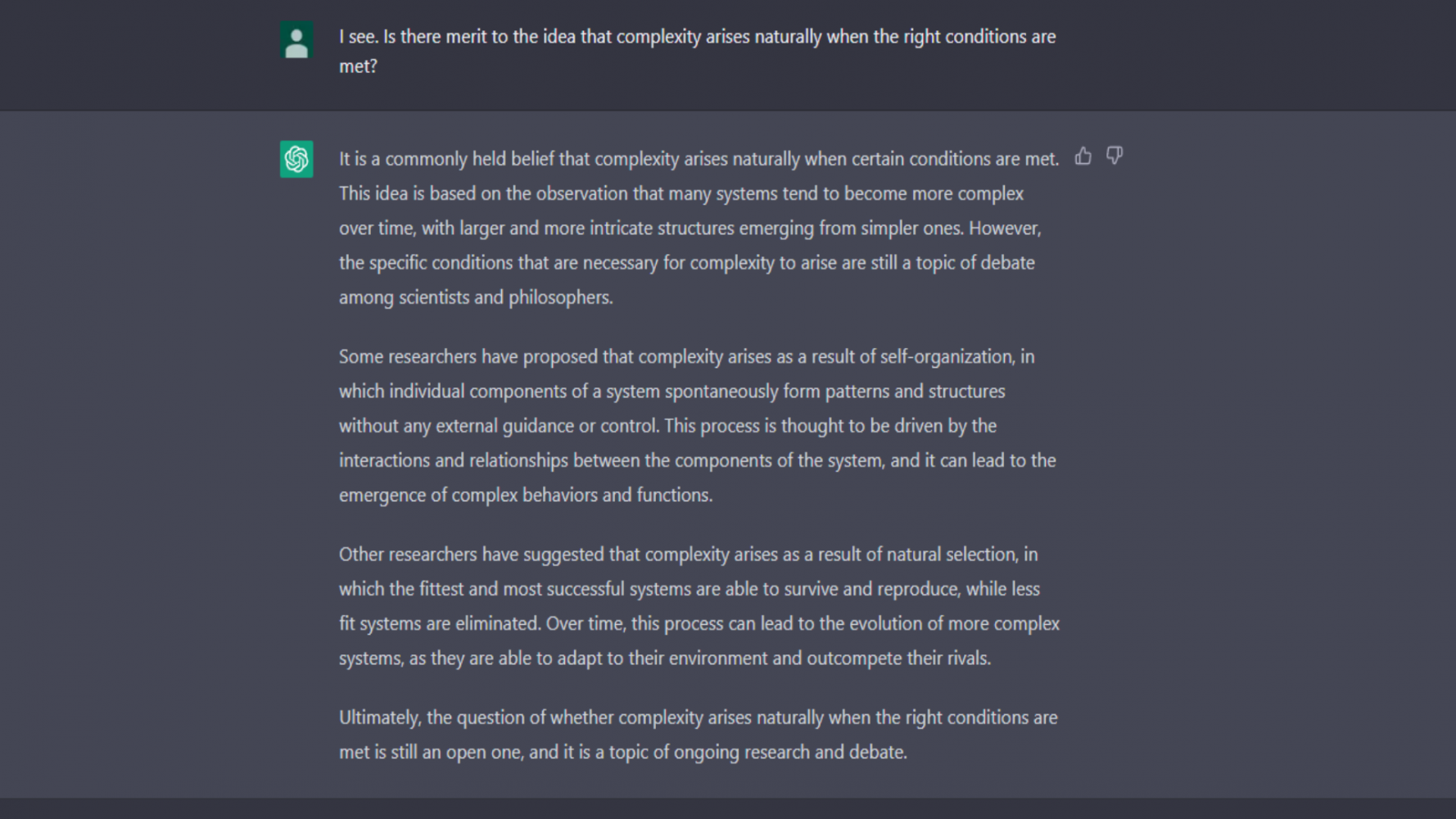
Task: Click the word "met?" in the user message
Action: (x=358, y=66)
